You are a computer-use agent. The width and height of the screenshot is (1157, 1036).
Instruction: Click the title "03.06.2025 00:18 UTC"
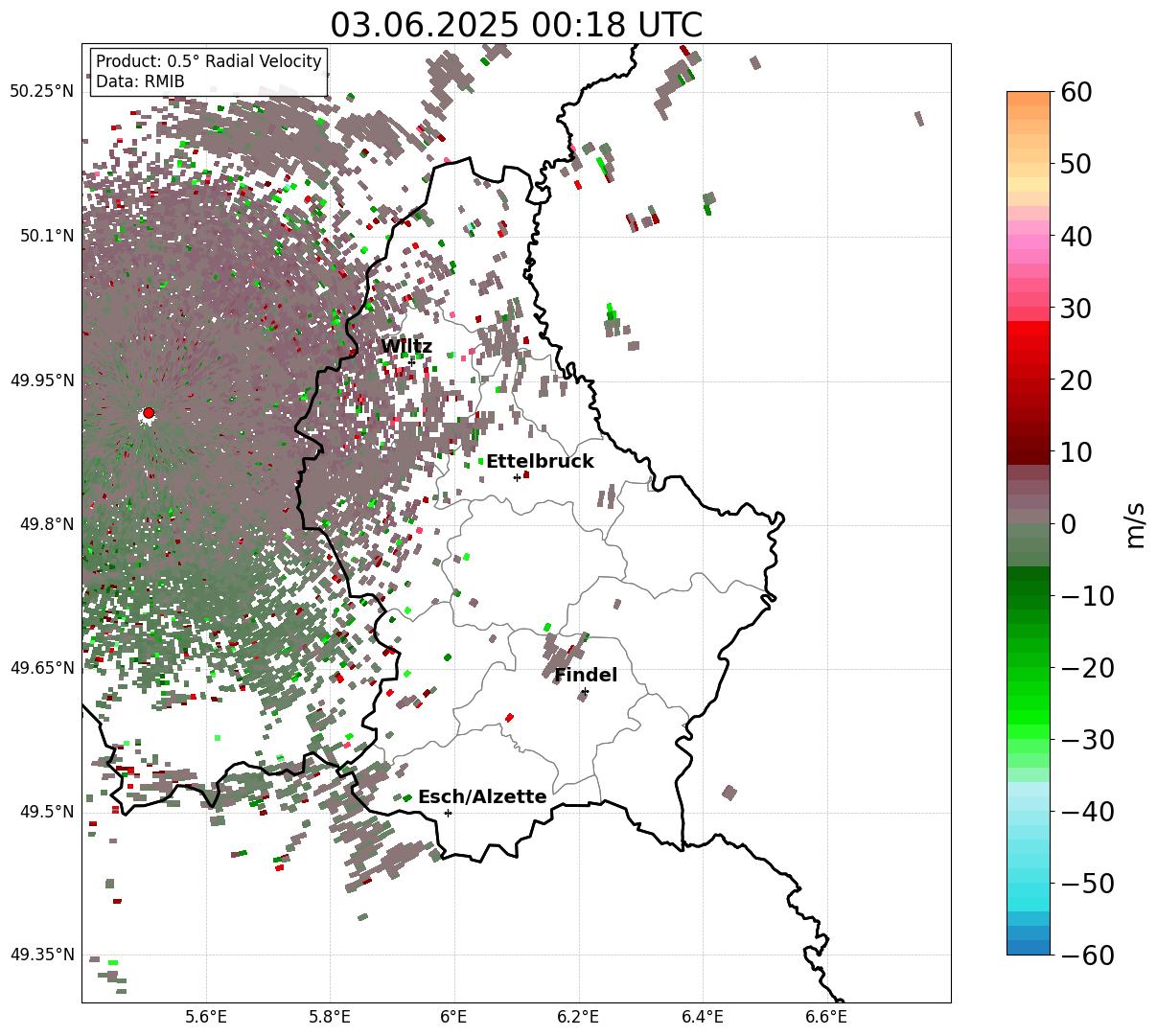[516, 25]
